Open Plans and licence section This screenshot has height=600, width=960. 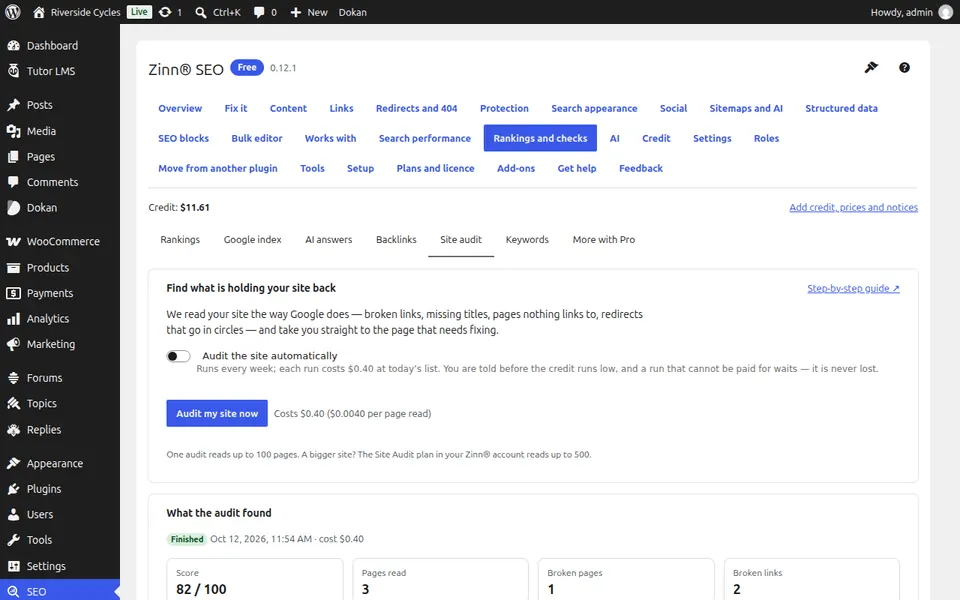coord(435,168)
